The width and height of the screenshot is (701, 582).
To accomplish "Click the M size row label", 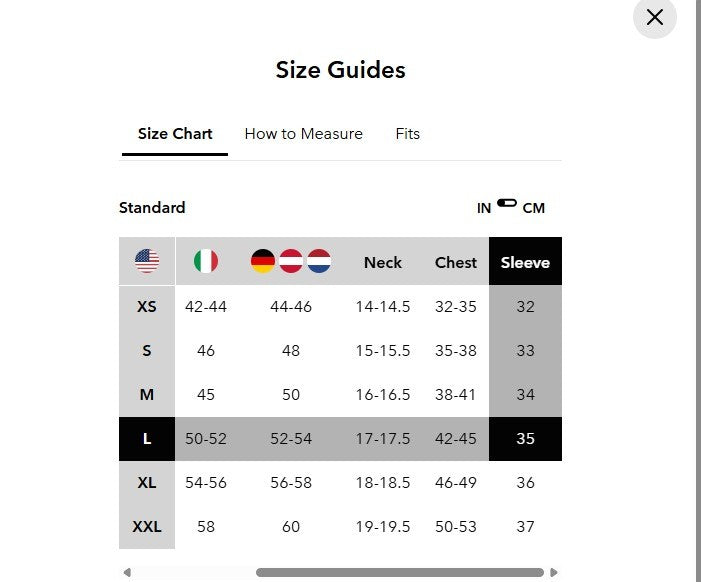I will pos(147,395).
